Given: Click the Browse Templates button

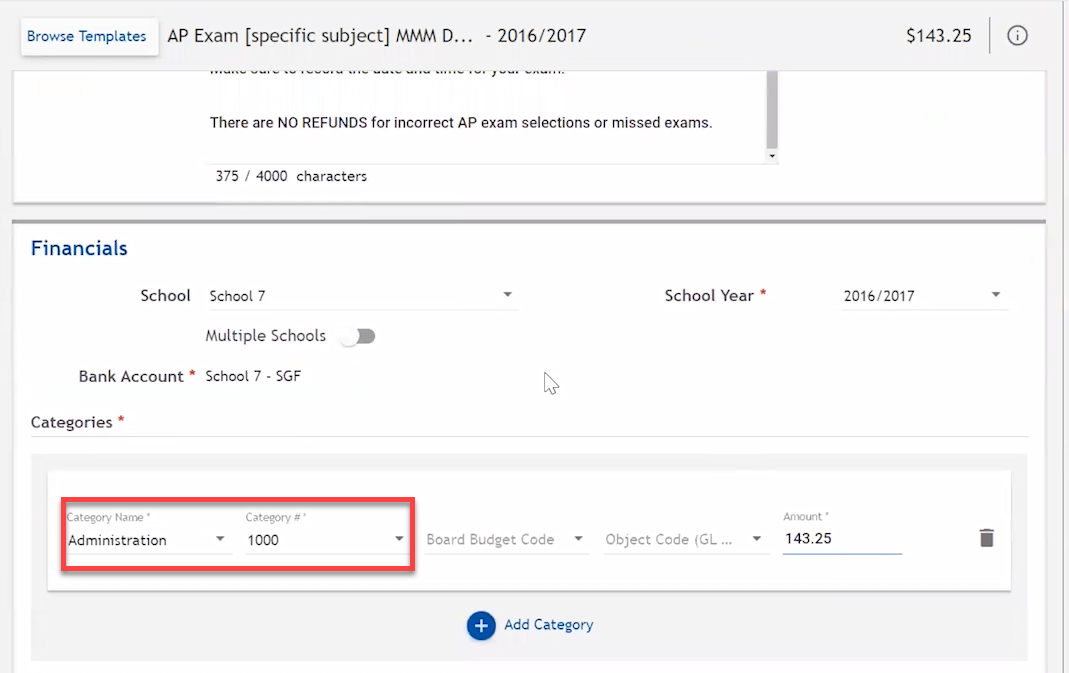Looking at the screenshot, I should 87,36.
